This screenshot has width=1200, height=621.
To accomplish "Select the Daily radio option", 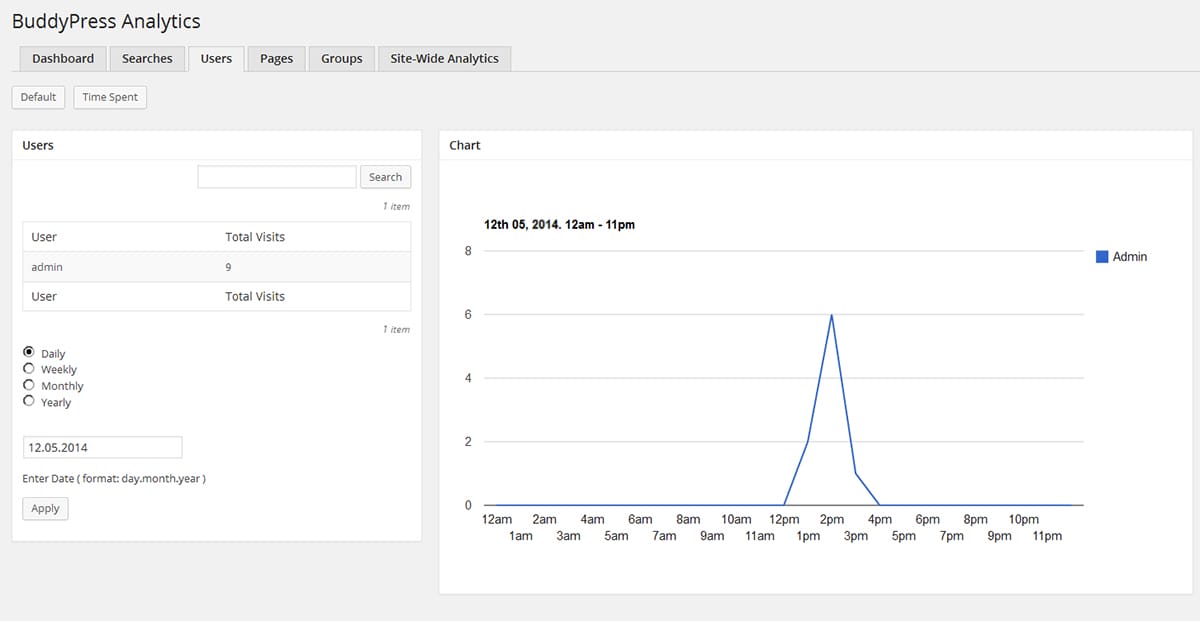I will tap(29, 353).
